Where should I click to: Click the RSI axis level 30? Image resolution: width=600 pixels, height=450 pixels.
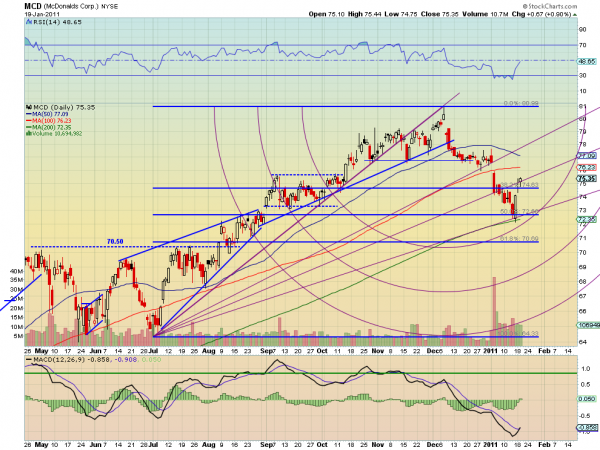(582, 75)
